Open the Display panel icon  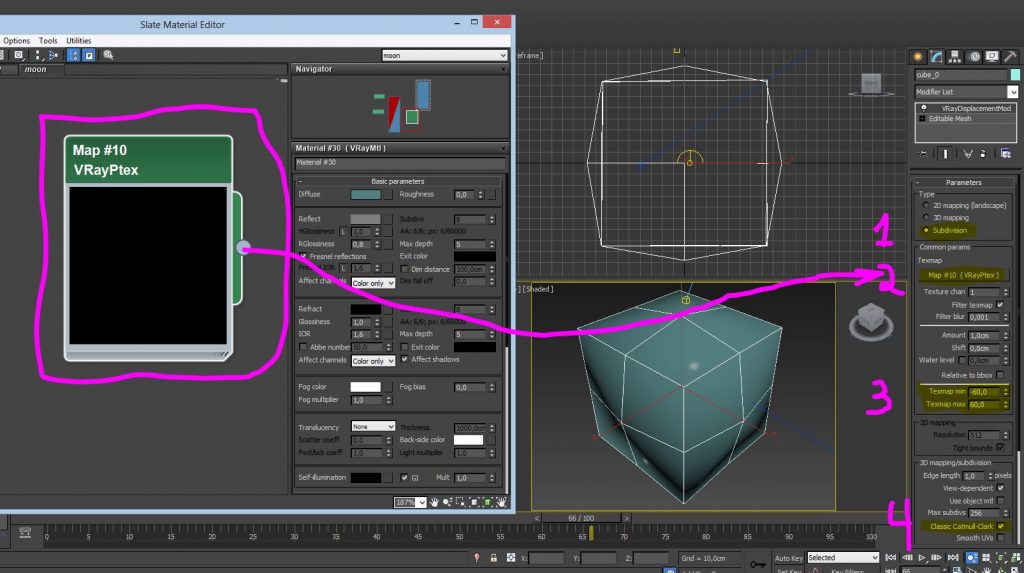click(x=990, y=56)
